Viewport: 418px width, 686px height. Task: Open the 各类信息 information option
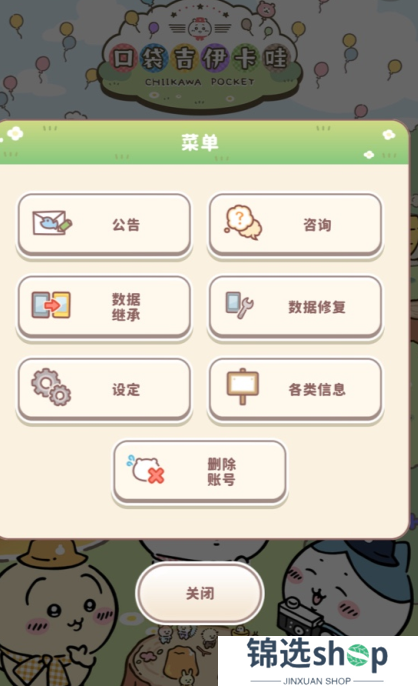(295, 389)
